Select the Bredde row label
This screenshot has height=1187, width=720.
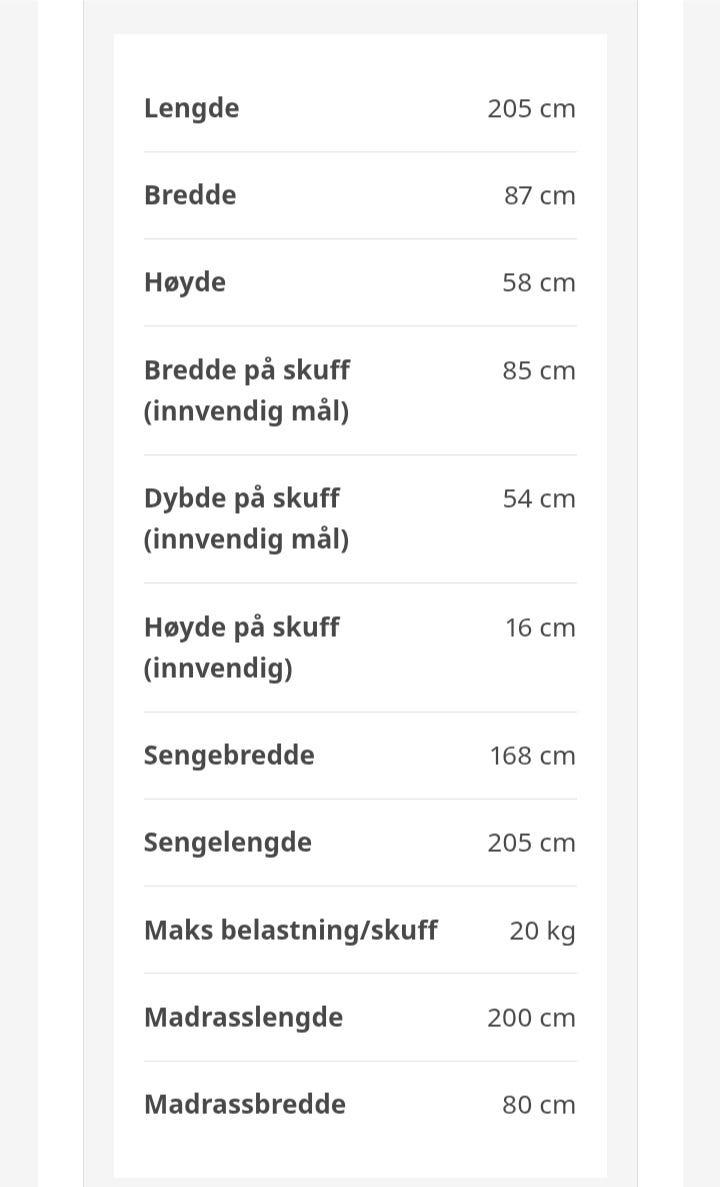pos(190,195)
